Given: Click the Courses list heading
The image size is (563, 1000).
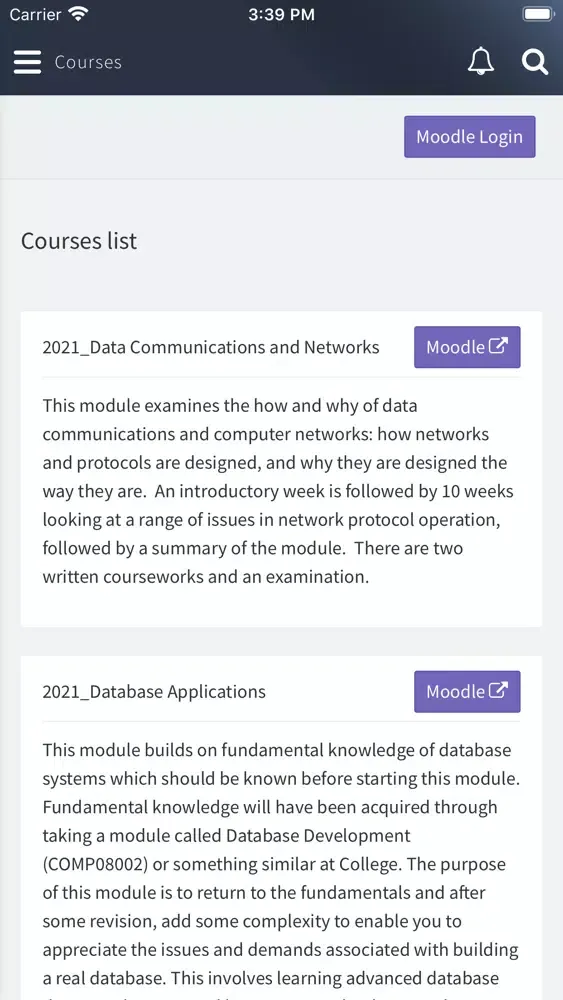Looking at the screenshot, I should [x=79, y=241].
